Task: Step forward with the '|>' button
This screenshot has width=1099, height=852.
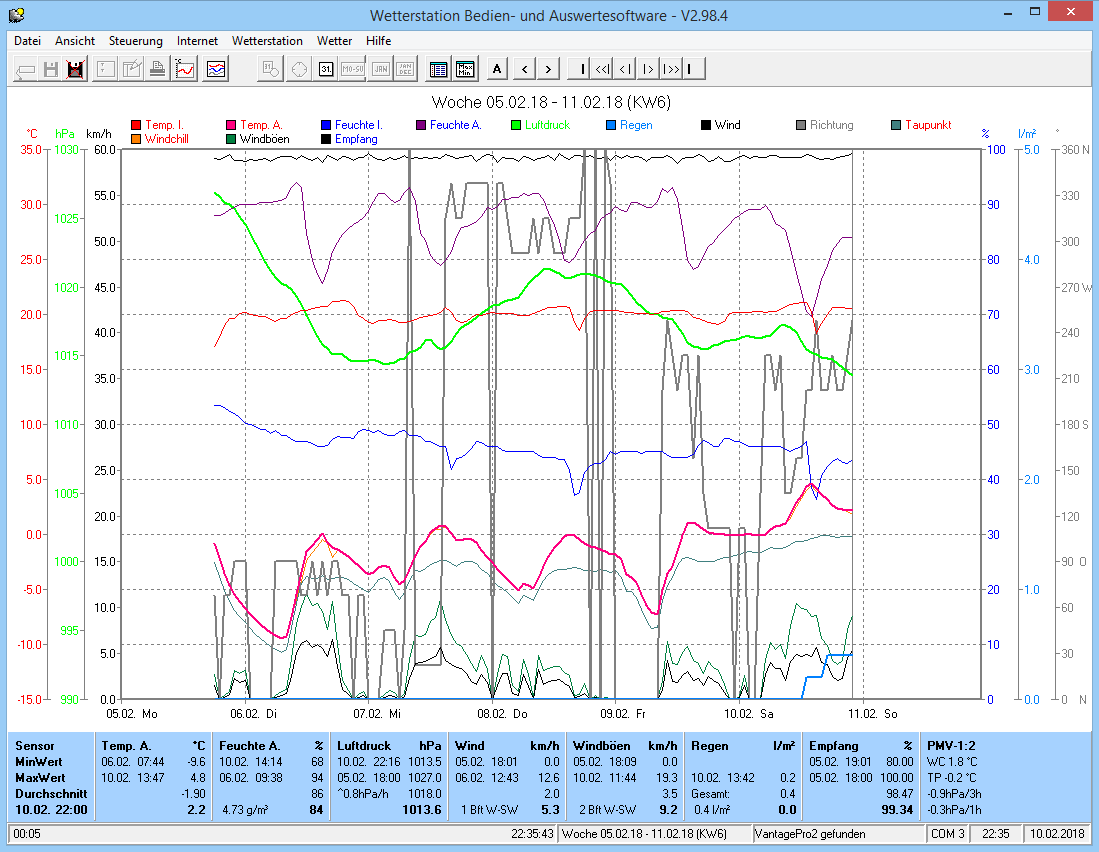Action: point(648,69)
